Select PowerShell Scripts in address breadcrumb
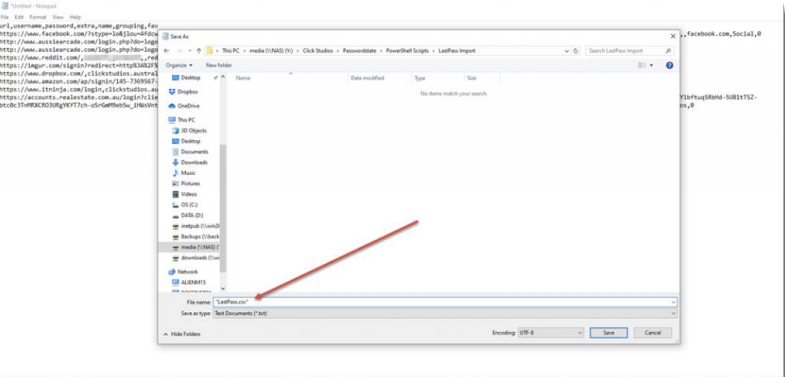 pos(407,51)
